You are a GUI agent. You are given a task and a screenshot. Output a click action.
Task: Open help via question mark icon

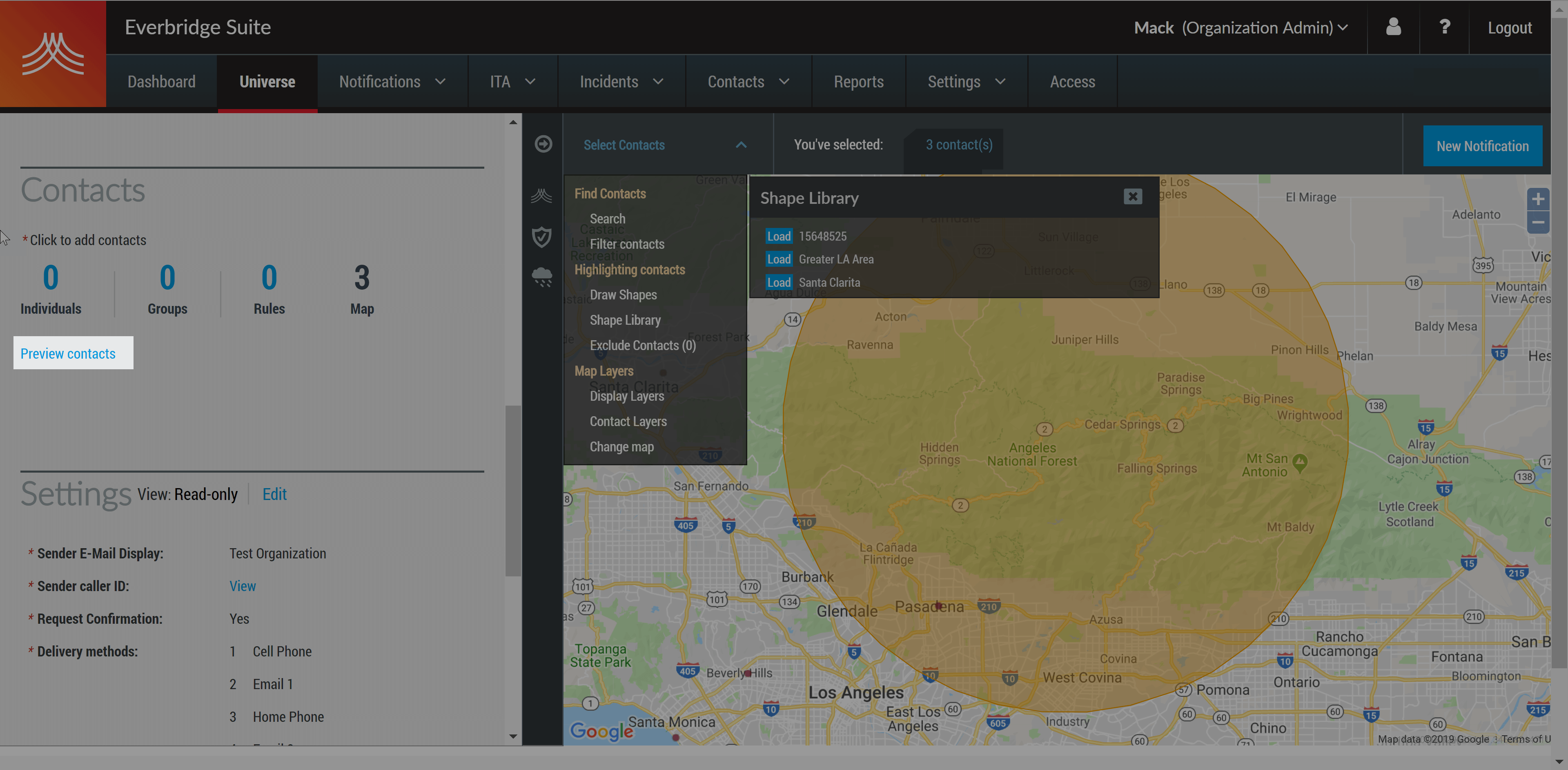1444,27
